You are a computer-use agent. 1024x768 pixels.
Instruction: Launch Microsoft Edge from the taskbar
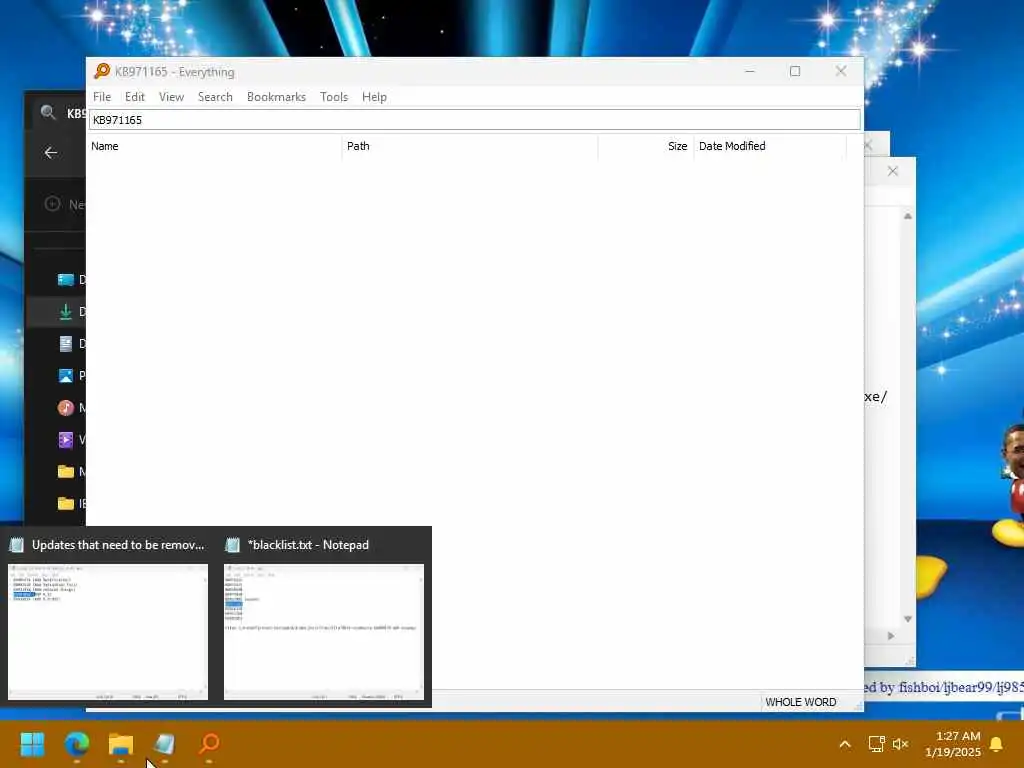coord(76,743)
